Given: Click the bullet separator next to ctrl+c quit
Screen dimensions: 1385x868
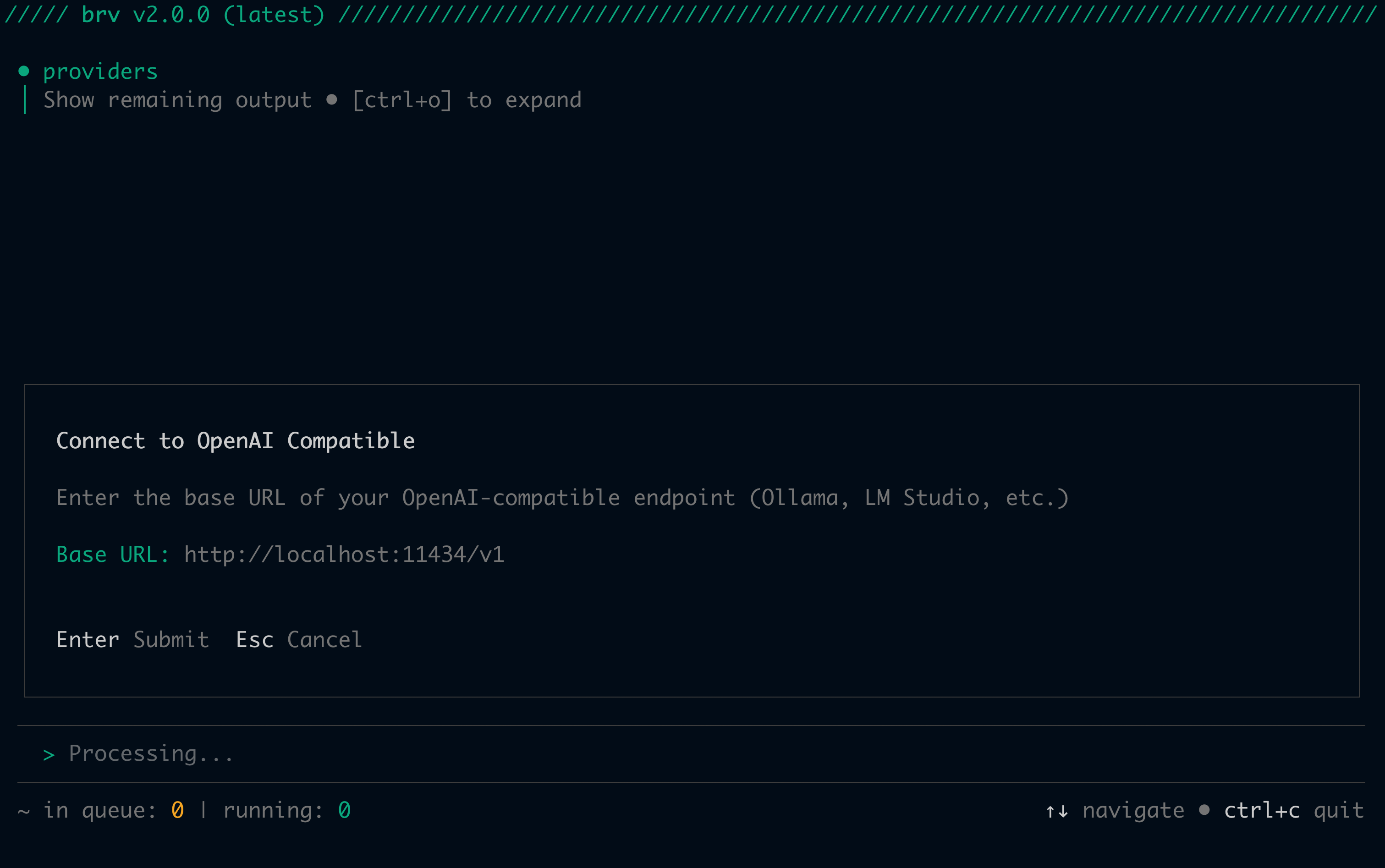Looking at the screenshot, I should [x=1204, y=809].
